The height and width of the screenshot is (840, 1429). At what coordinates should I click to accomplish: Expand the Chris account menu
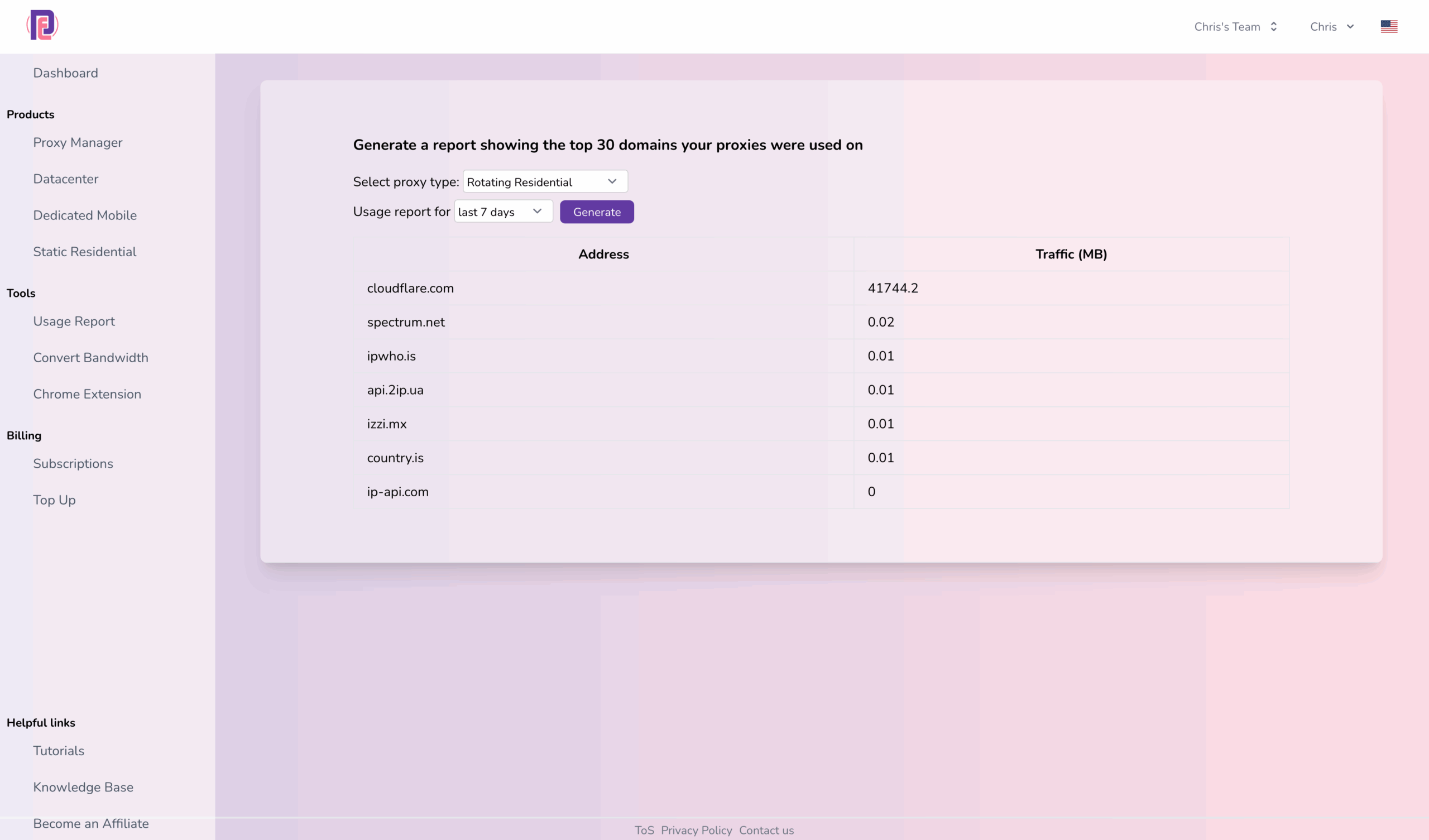(x=1332, y=27)
